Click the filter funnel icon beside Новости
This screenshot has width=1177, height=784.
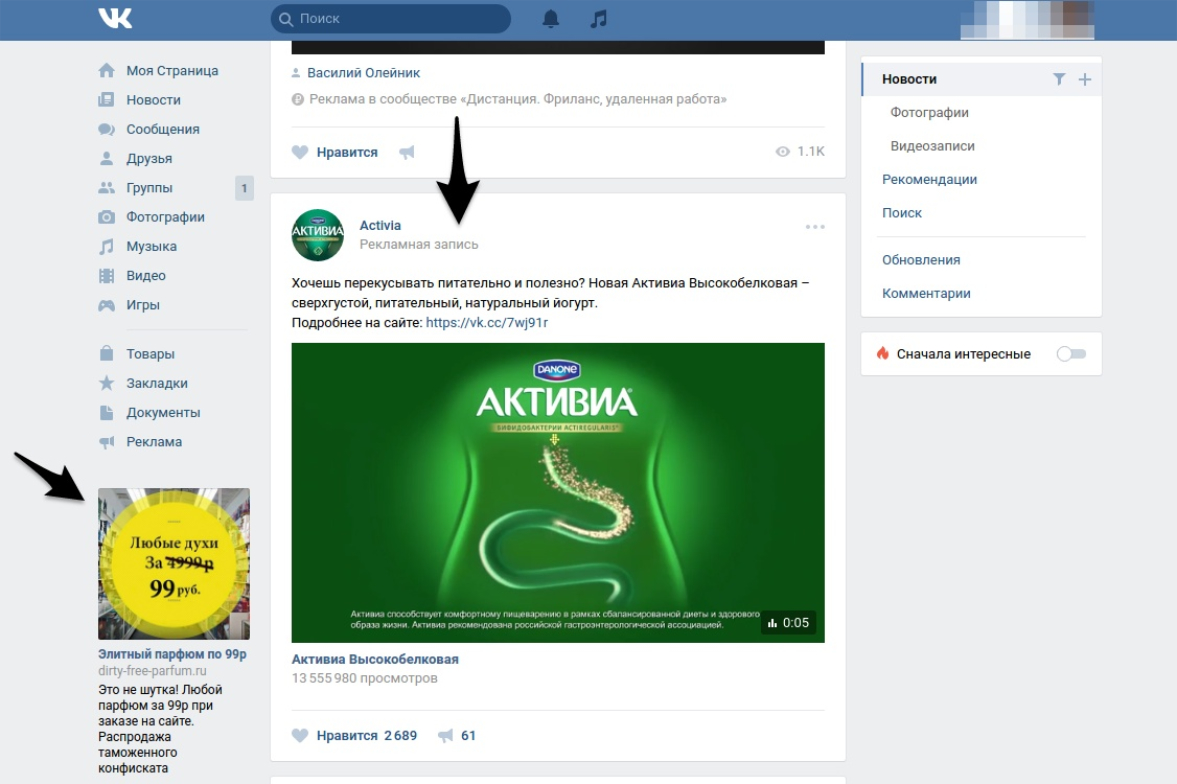coord(1059,79)
